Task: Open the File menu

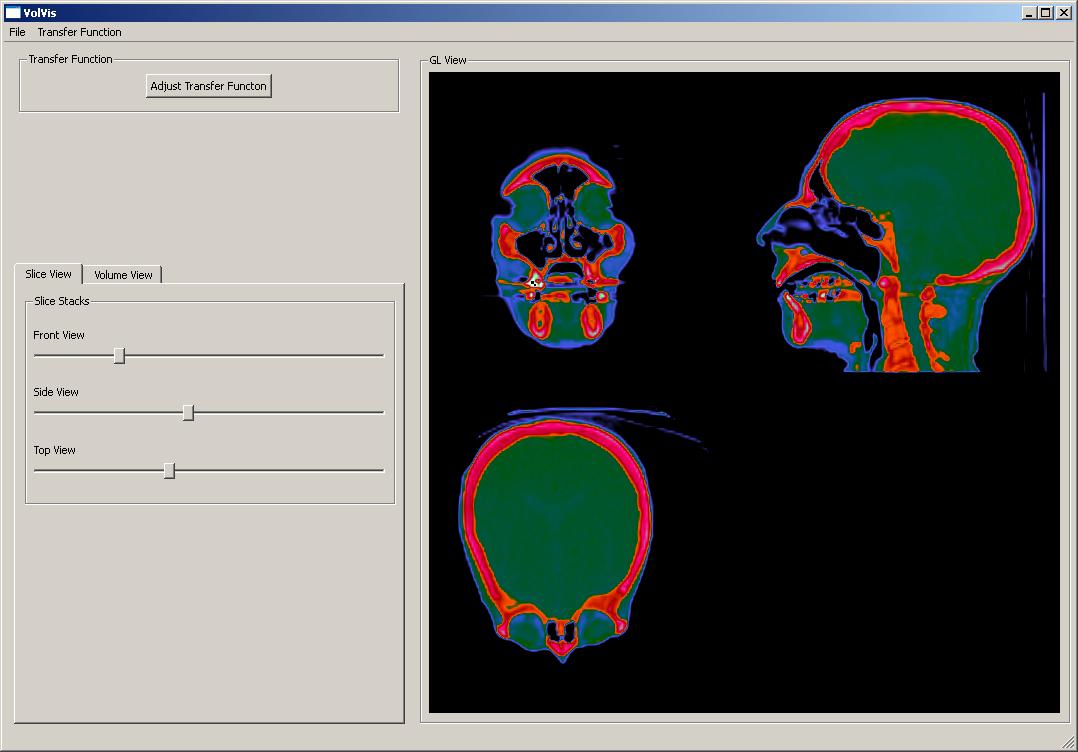Action: [x=17, y=32]
